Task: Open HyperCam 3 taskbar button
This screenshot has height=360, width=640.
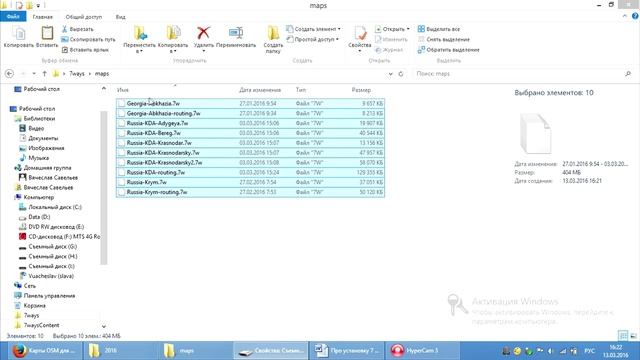Action: (x=422, y=351)
